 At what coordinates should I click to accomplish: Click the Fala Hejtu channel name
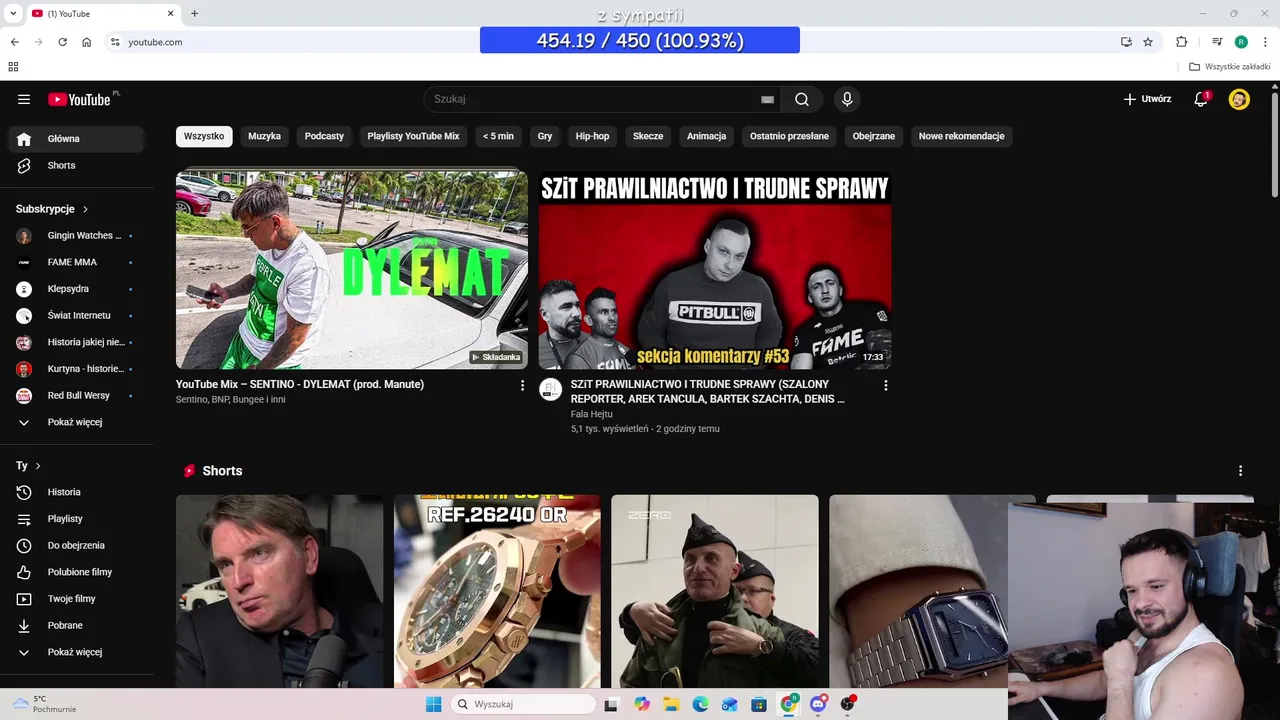pyautogui.click(x=591, y=414)
